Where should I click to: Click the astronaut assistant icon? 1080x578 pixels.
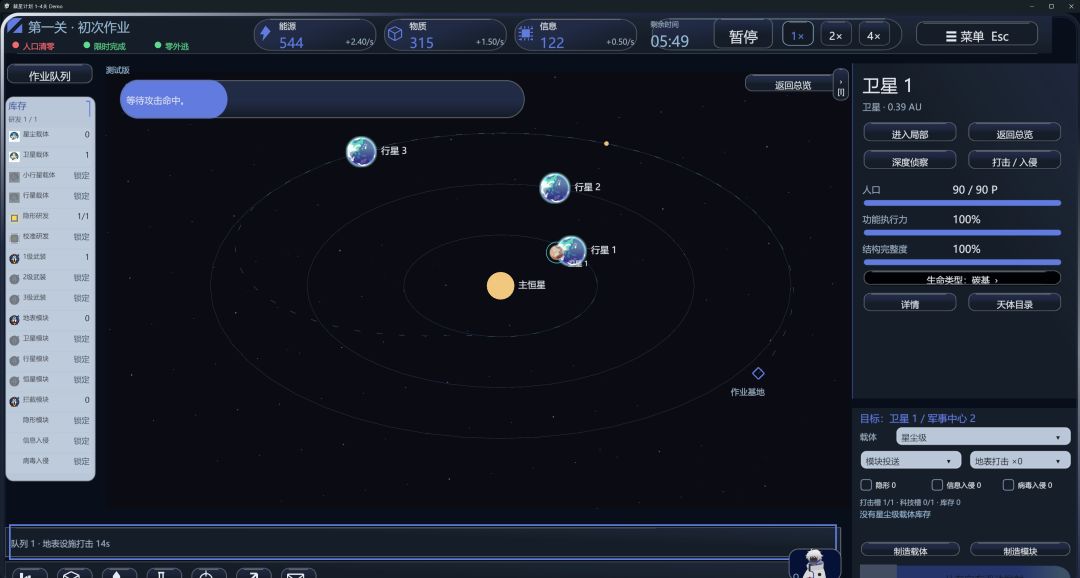tap(814, 564)
